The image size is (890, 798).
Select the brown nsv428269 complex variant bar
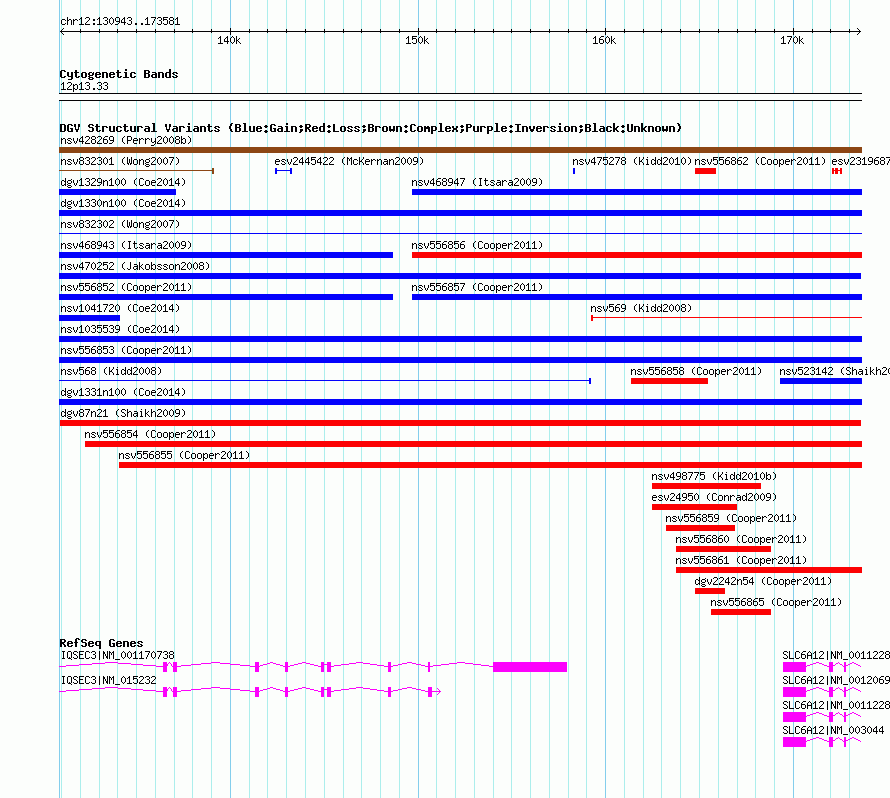pyautogui.click(x=460, y=150)
